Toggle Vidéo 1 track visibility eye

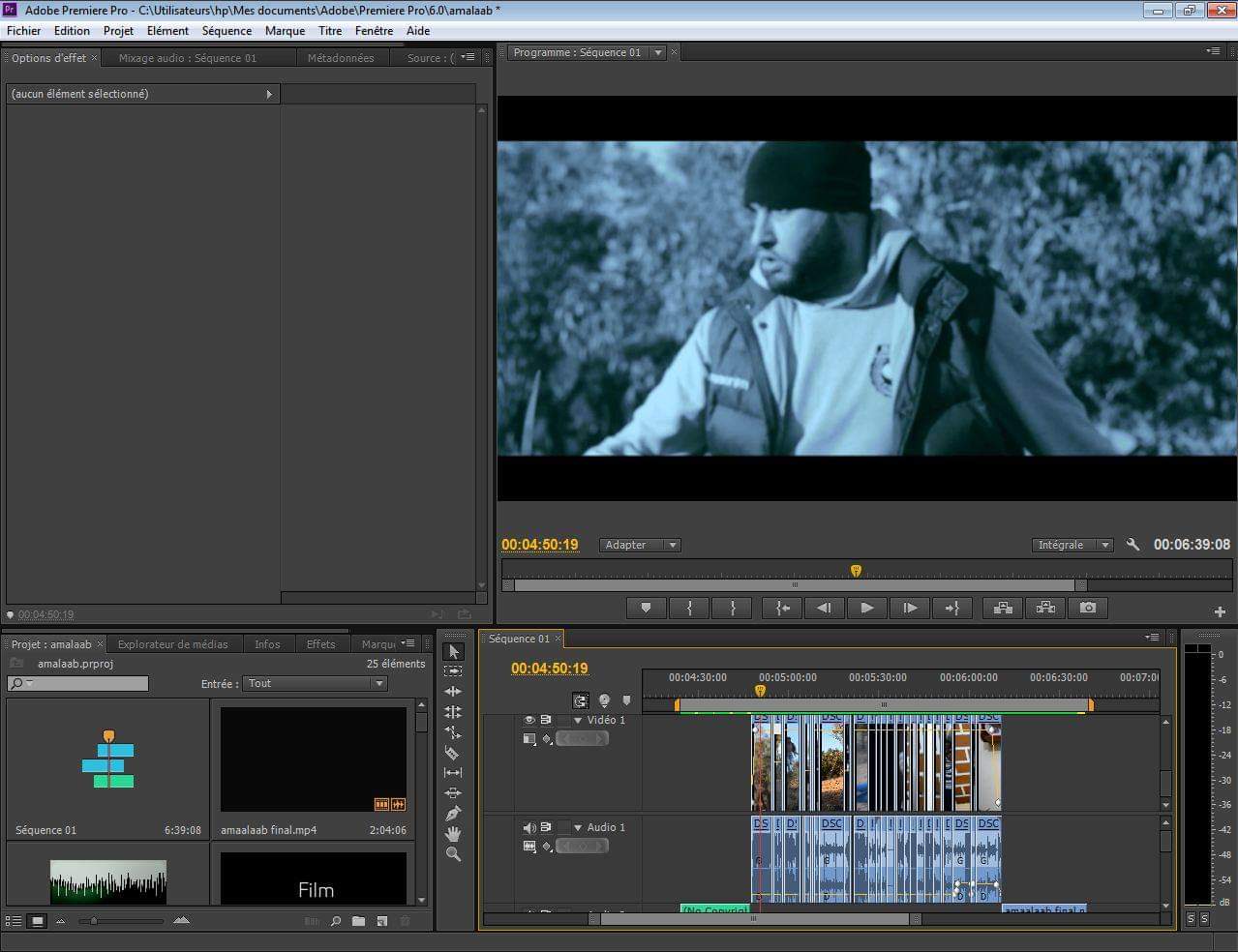[x=528, y=720]
